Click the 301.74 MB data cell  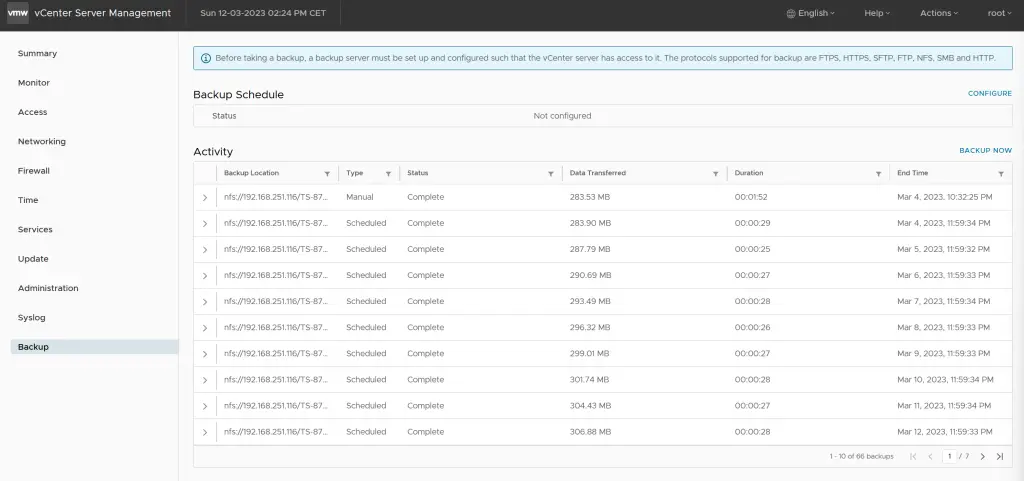pos(589,380)
